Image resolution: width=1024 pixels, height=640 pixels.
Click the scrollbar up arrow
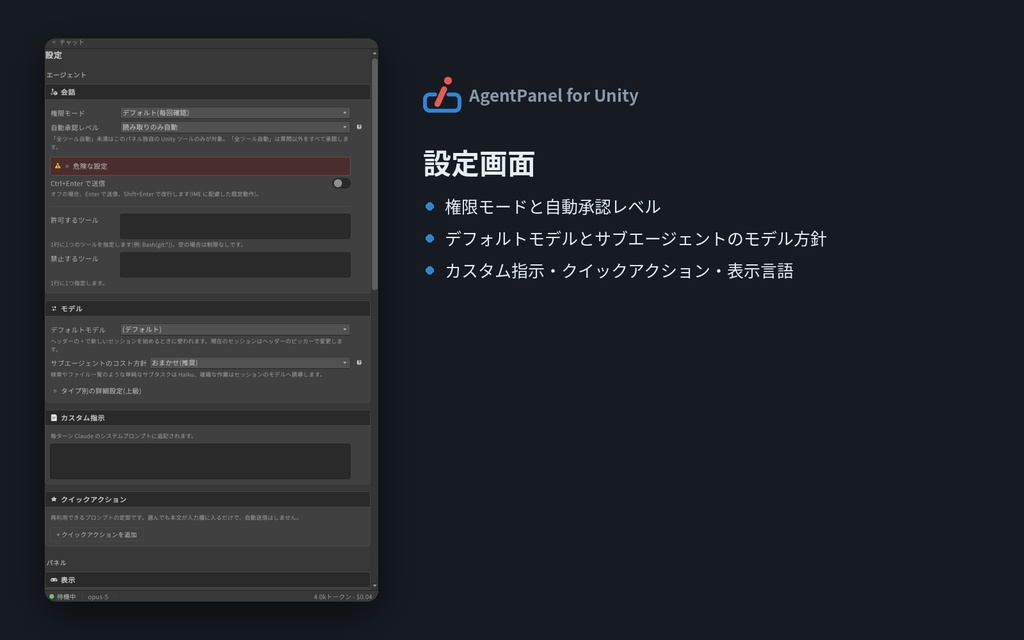coord(375,54)
